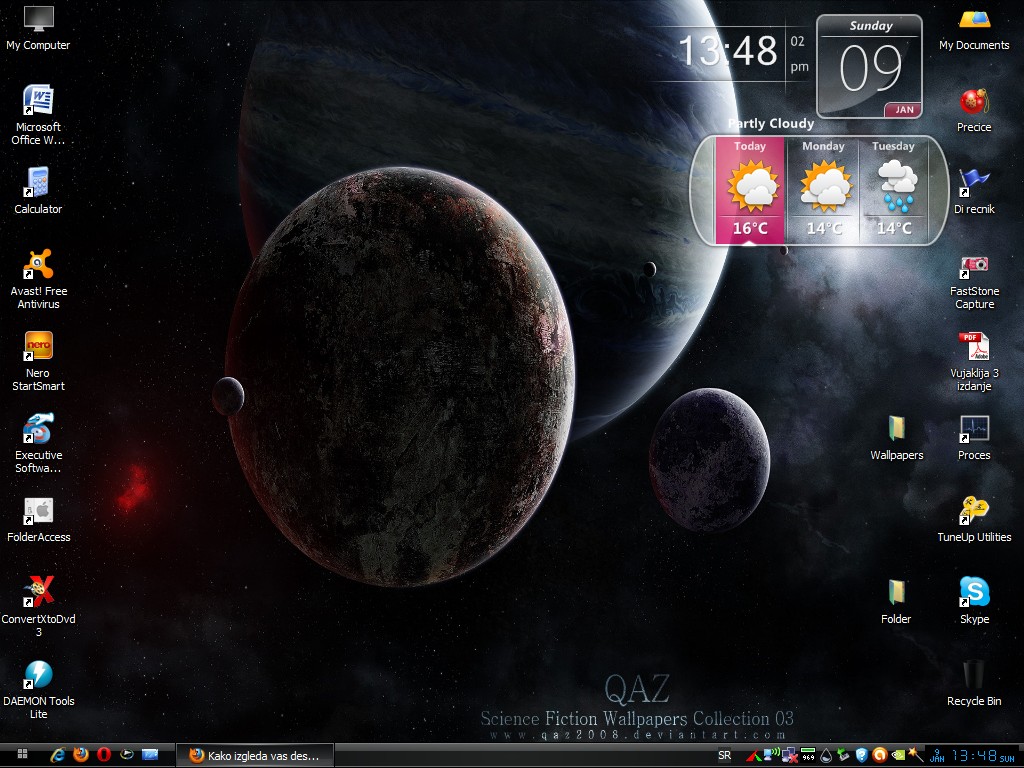Viewport: 1024px width, 768px height.
Task: Launch the Calculator shortcut
Action: (38, 191)
